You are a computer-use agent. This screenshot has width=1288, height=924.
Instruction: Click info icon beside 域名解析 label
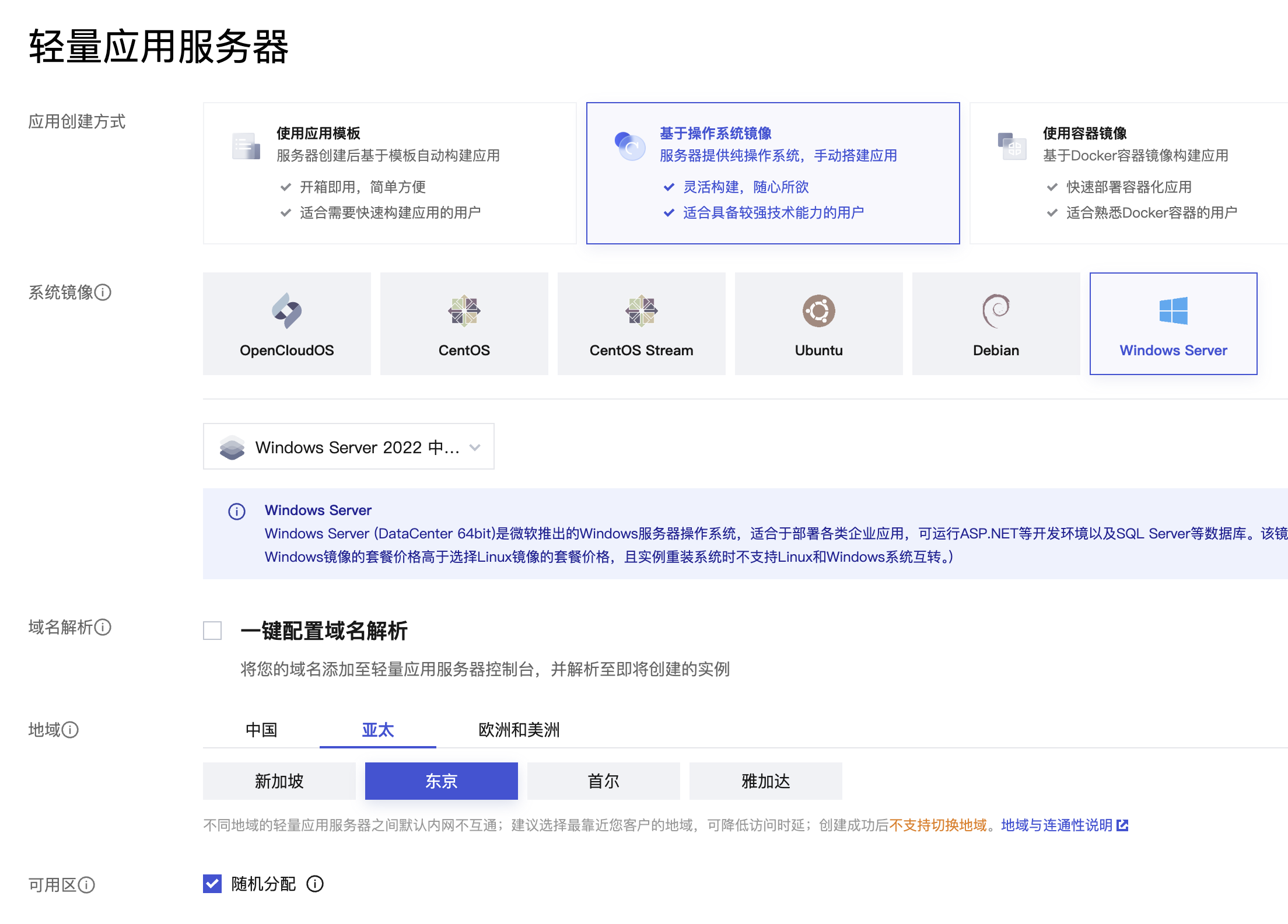click(103, 627)
